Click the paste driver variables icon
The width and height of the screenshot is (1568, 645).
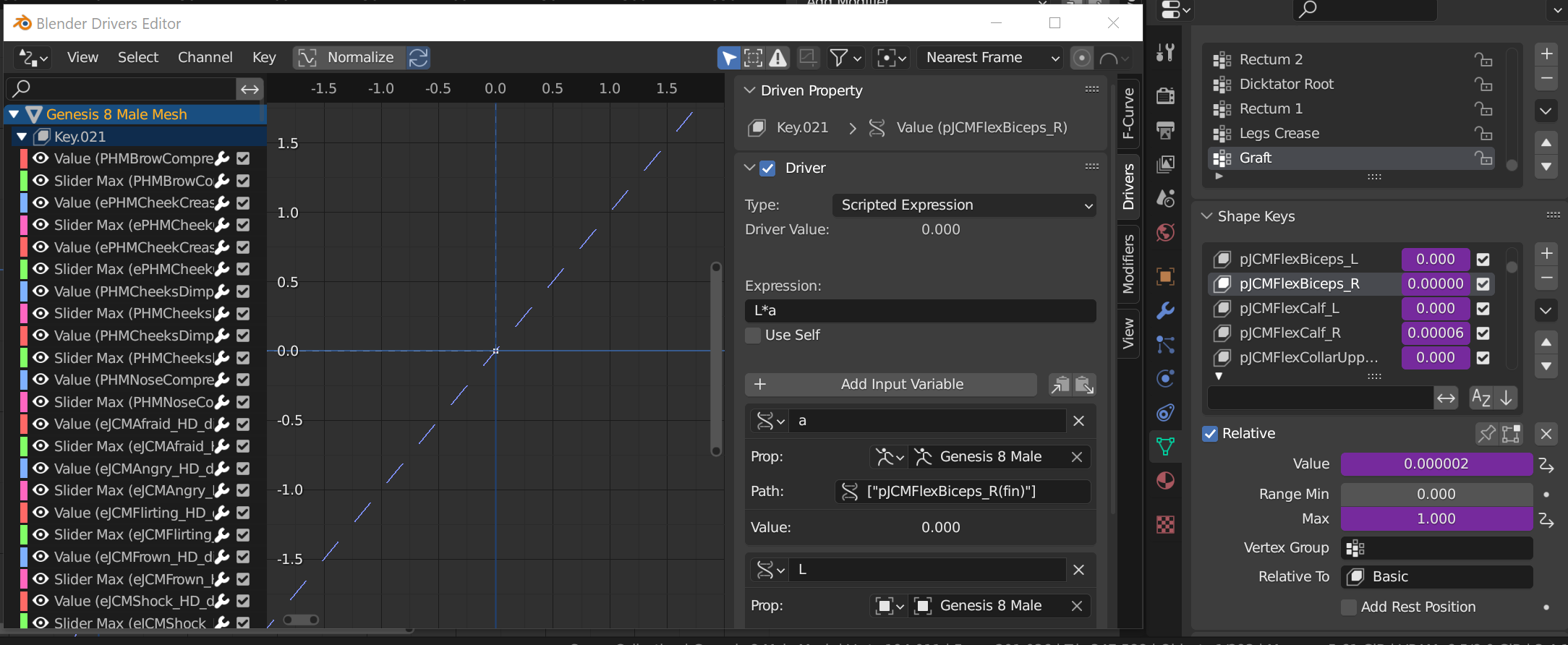[x=1084, y=385]
